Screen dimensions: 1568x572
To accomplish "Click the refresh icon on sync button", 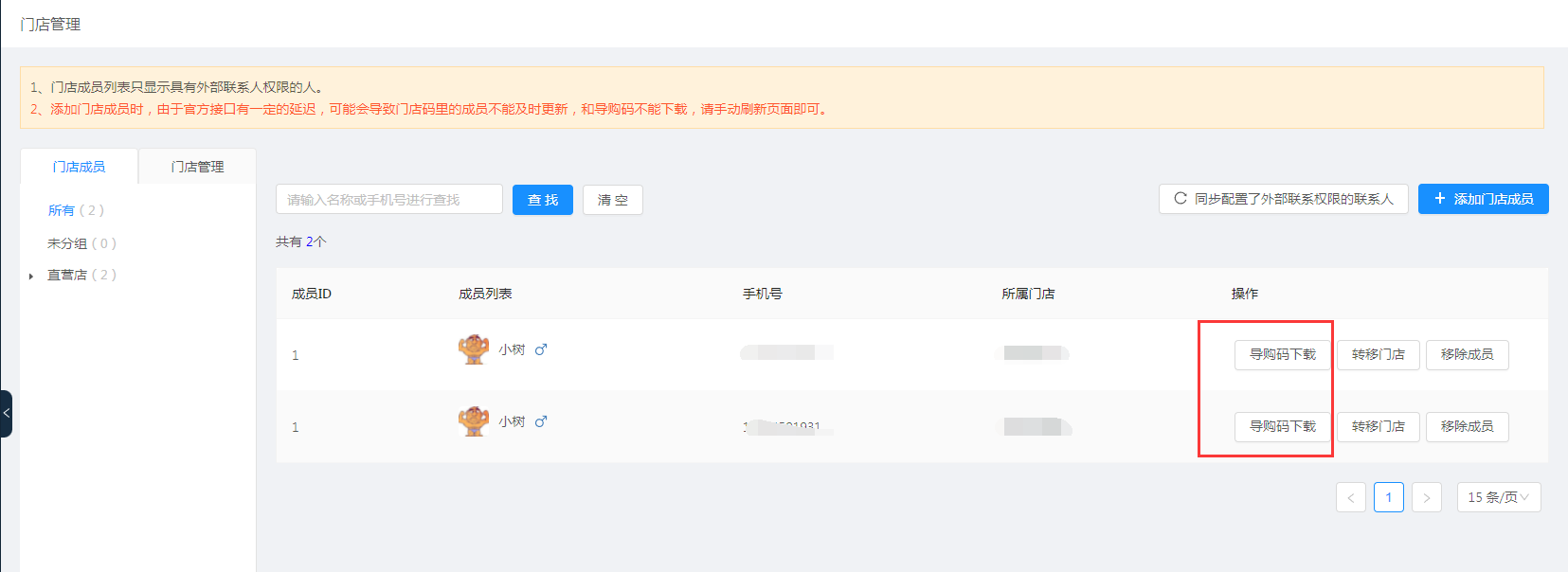I will 1181,199.
